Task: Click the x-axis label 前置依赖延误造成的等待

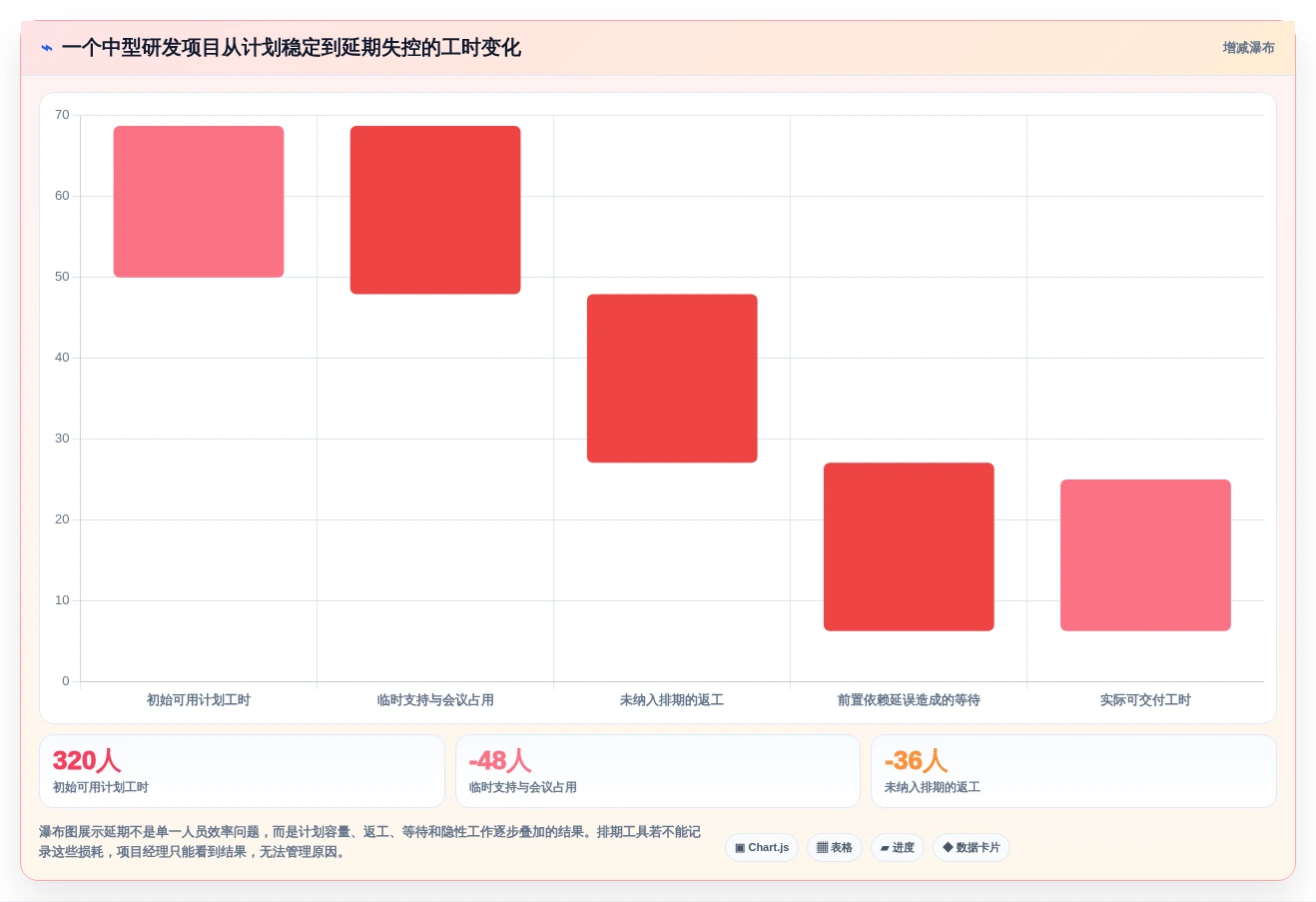Action: (x=909, y=700)
